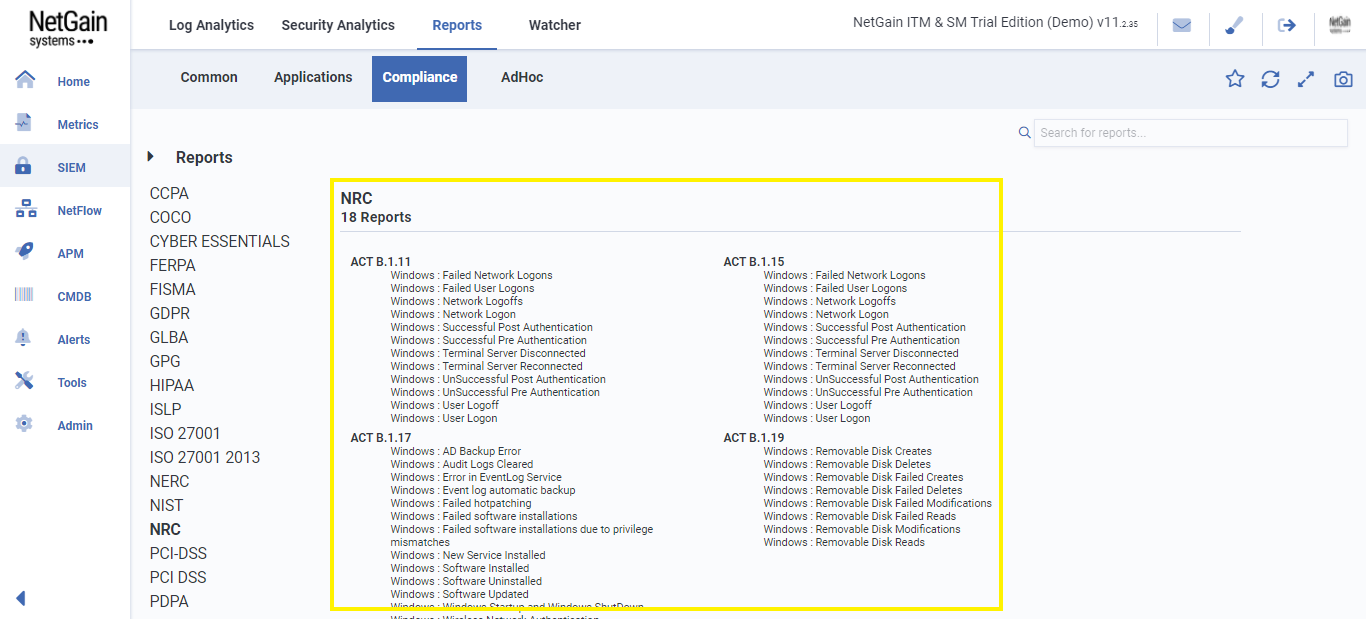This screenshot has width=1366, height=619.
Task: Click the paintbrush theme icon
Action: [1234, 25]
